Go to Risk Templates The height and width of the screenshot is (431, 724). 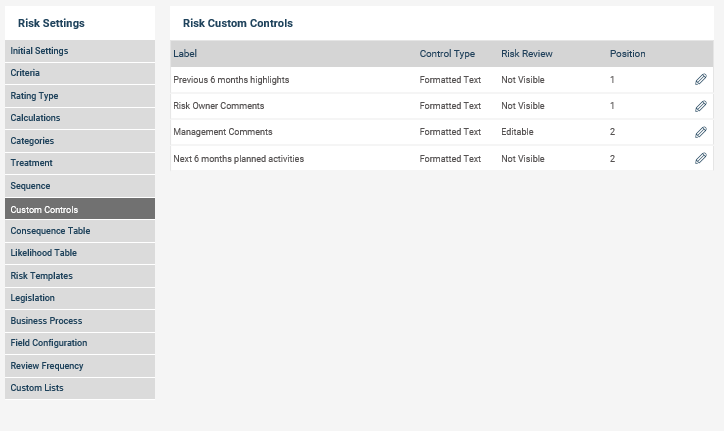(x=80, y=276)
